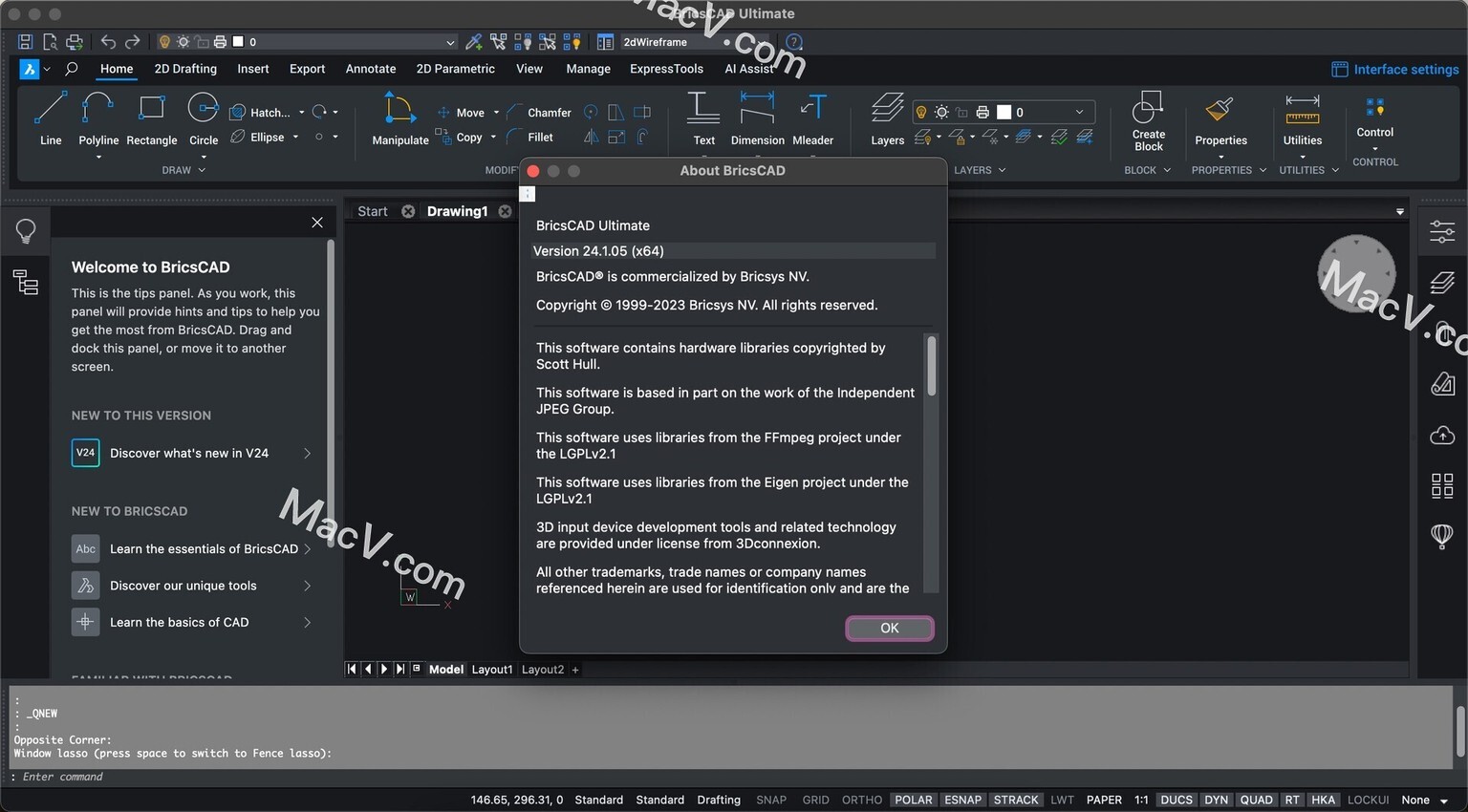
Task: Switch to the Start document tab
Action: [x=373, y=211]
